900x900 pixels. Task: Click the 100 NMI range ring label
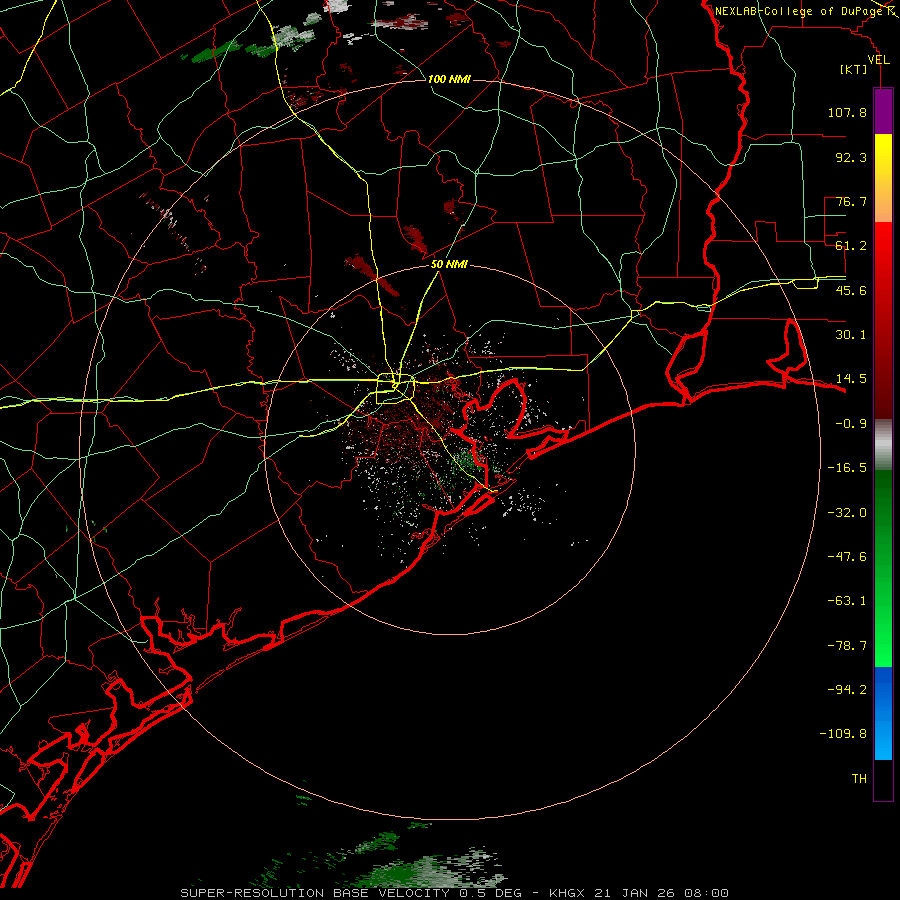click(449, 79)
